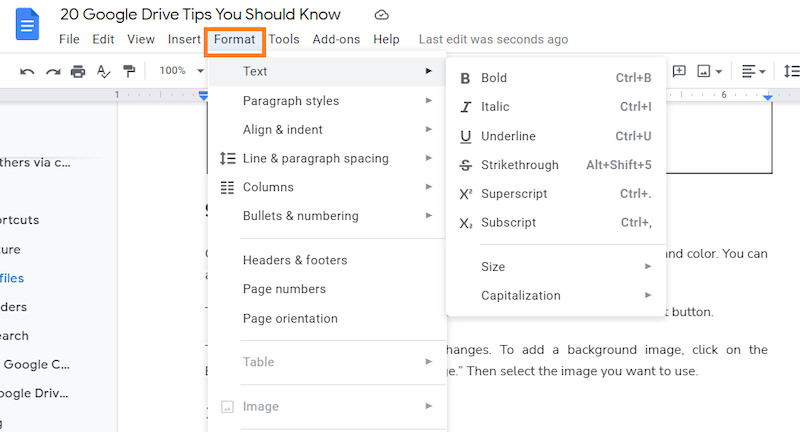Expand Bullets & numbering submenu
The width and height of the screenshot is (800, 432).
[x=327, y=216]
